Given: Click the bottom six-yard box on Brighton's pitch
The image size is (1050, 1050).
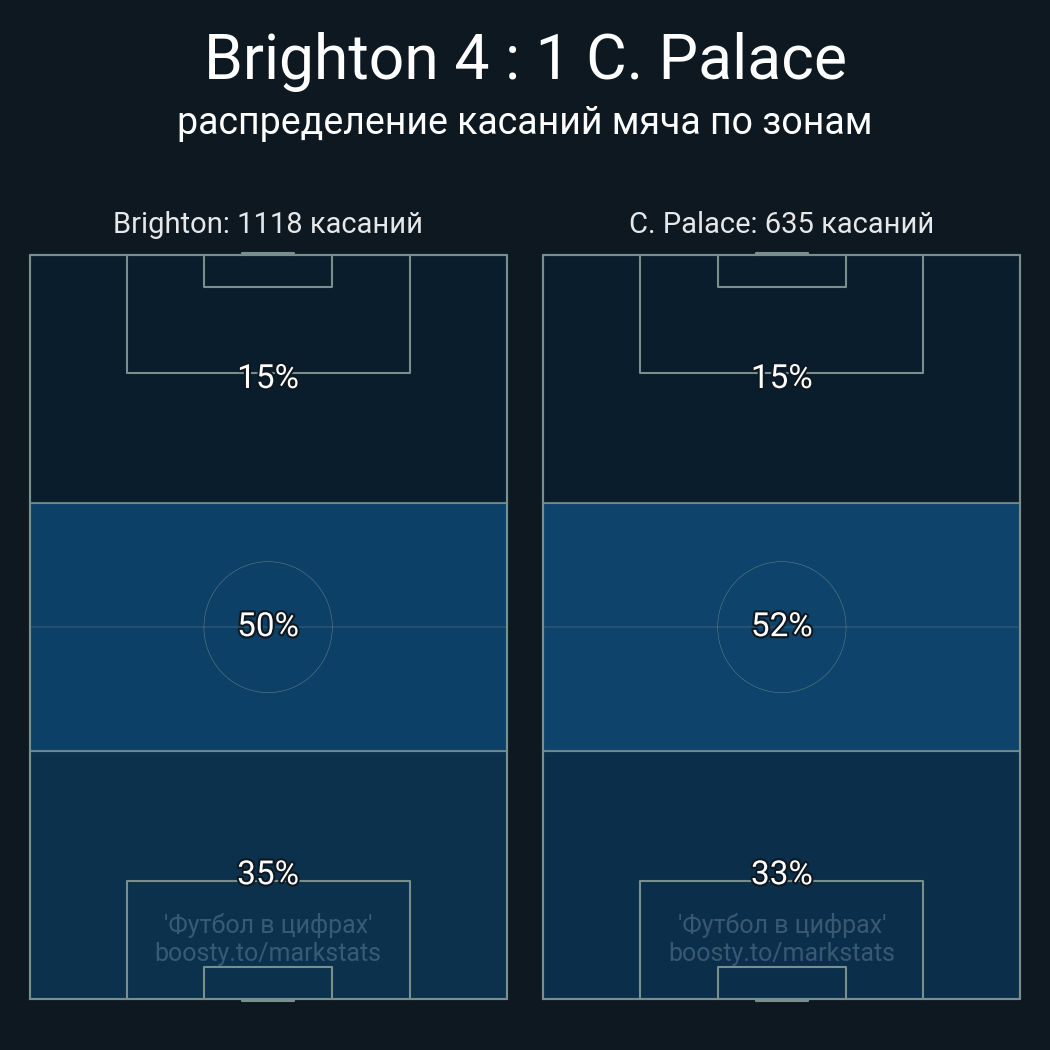Looking at the screenshot, I should pos(268,983).
